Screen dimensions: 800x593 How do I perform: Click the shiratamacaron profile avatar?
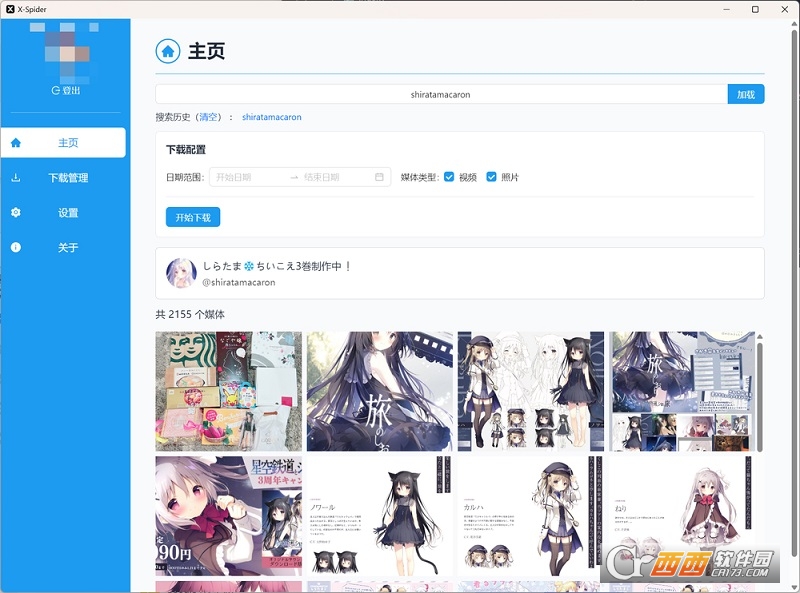(181, 273)
